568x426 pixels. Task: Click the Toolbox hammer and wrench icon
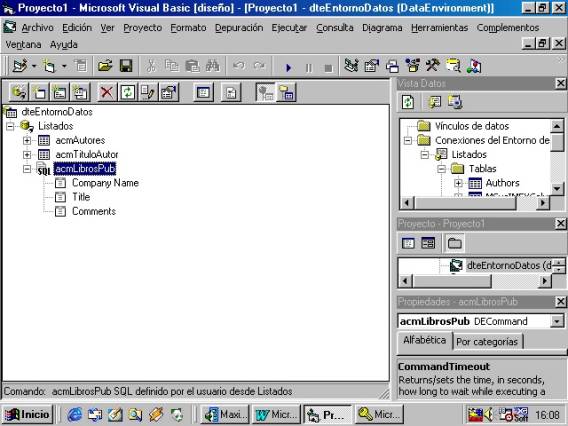433,66
